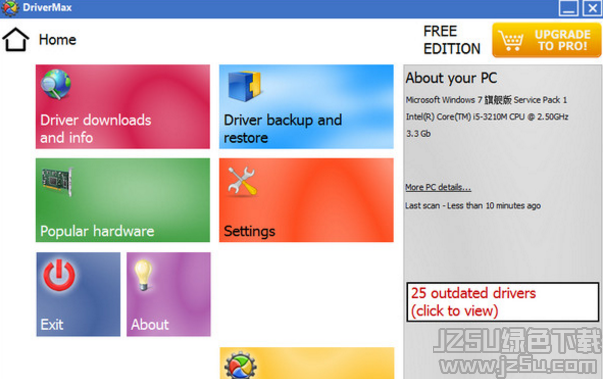Select the Intel Core i5-3210M CPU text
Viewport: 603px width, 379px height.
[x=487, y=117]
